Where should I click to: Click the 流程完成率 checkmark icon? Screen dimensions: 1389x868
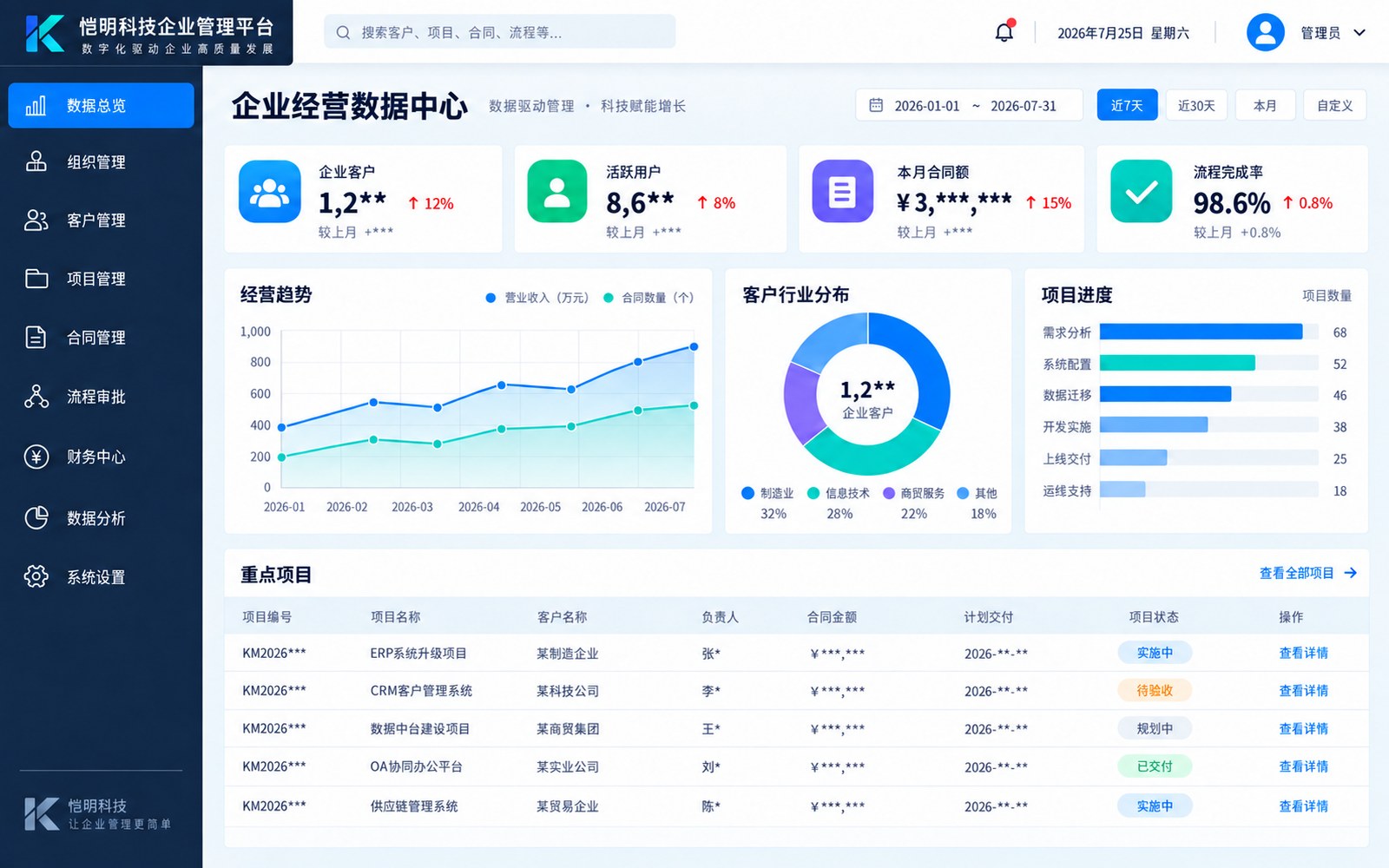tap(1141, 191)
